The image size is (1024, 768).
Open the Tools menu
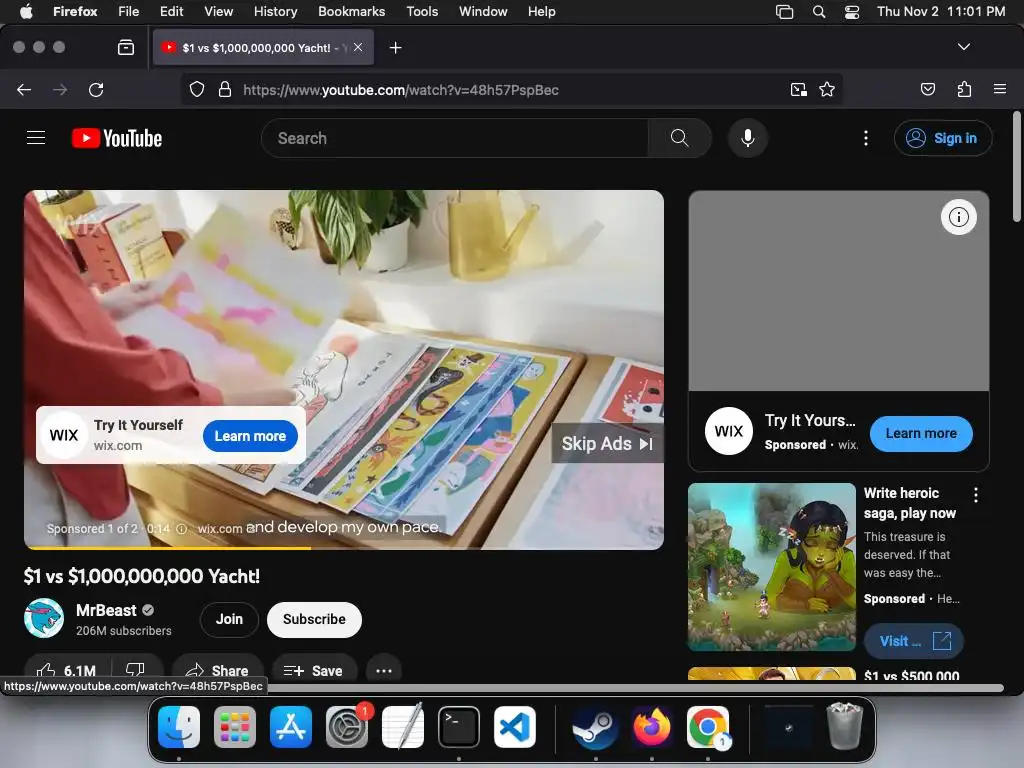(422, 11)
